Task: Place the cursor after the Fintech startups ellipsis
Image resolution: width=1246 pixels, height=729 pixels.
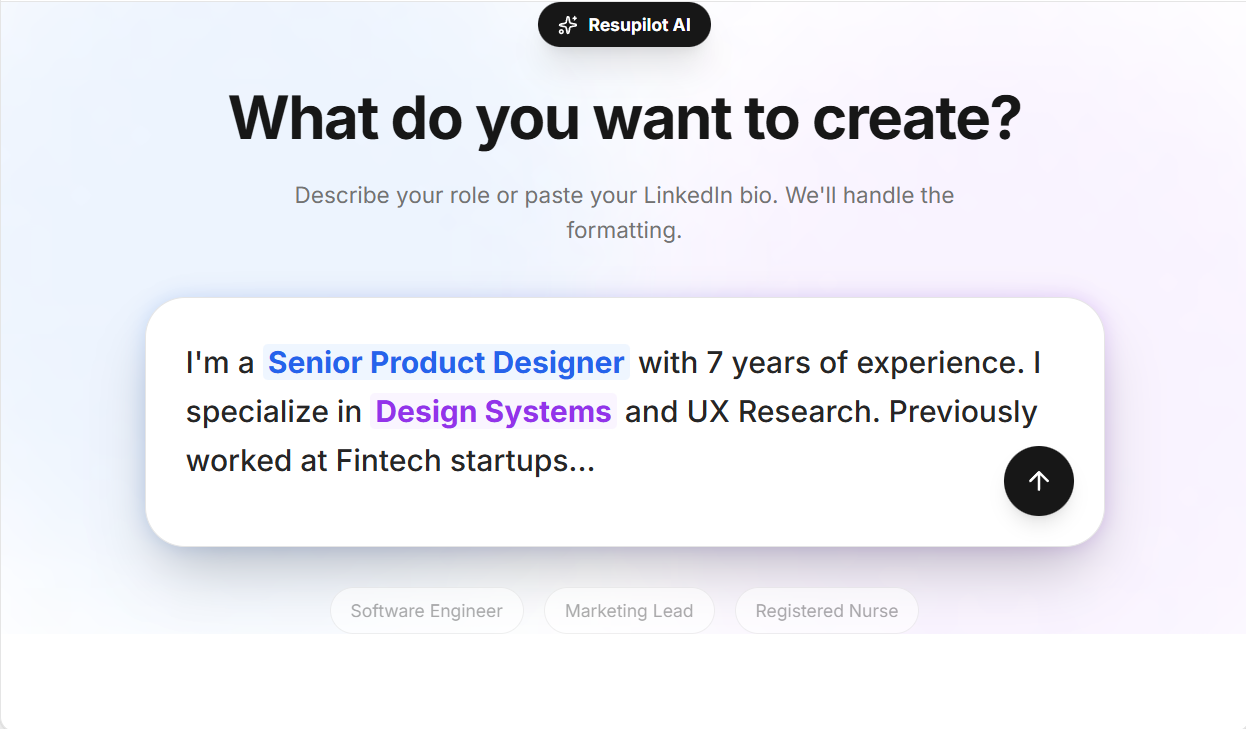Action: tap(600, 460)
